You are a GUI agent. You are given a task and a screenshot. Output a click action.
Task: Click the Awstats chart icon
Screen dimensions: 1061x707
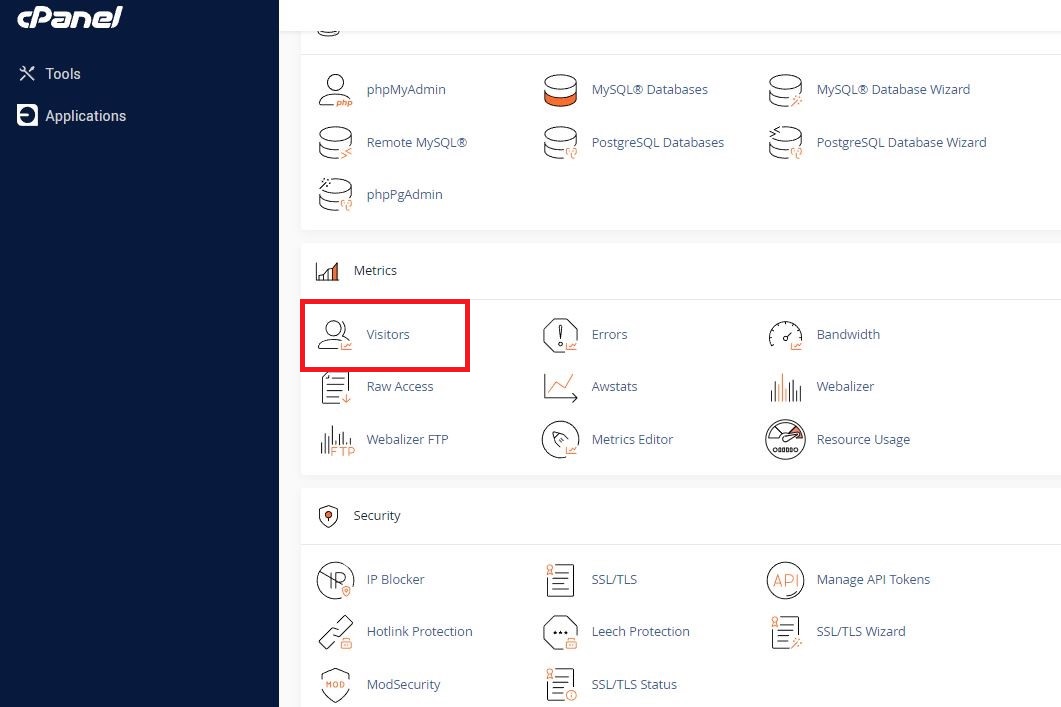(x=560, y=387)
